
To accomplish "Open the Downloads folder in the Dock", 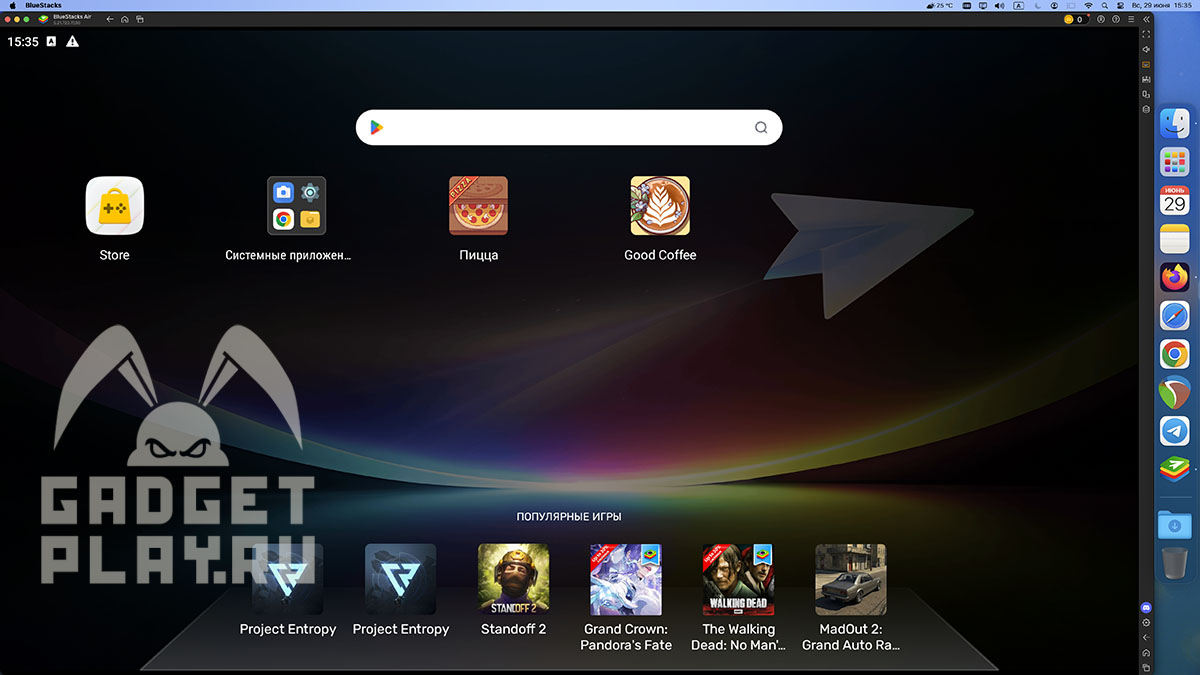I will (x=1174, y=523).
